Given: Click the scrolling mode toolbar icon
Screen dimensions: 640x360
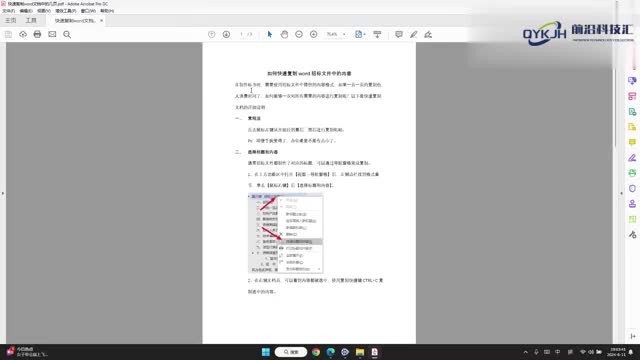Looking at the screenshot, I should 377,34.
